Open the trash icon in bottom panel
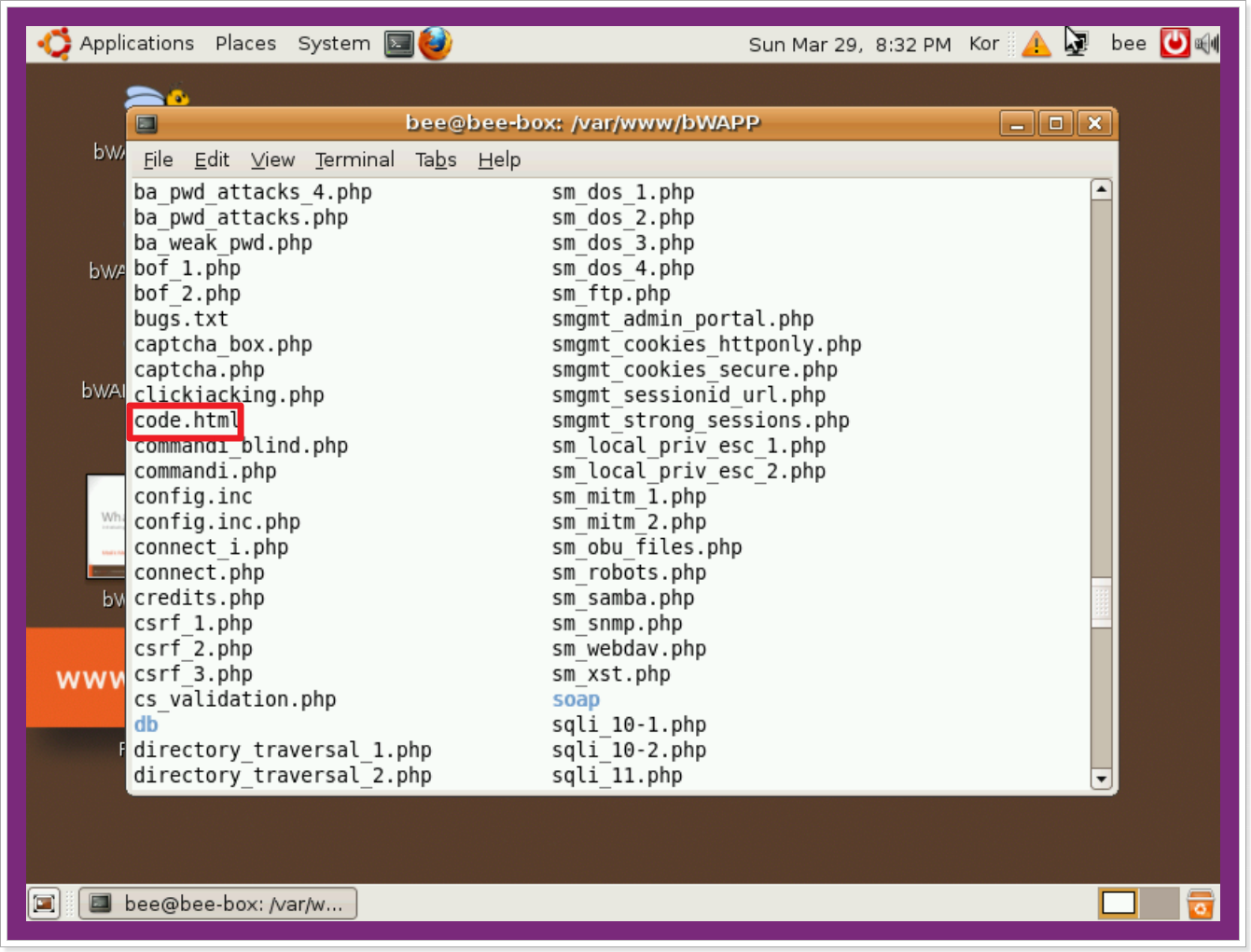 [x=1200, y=903]
